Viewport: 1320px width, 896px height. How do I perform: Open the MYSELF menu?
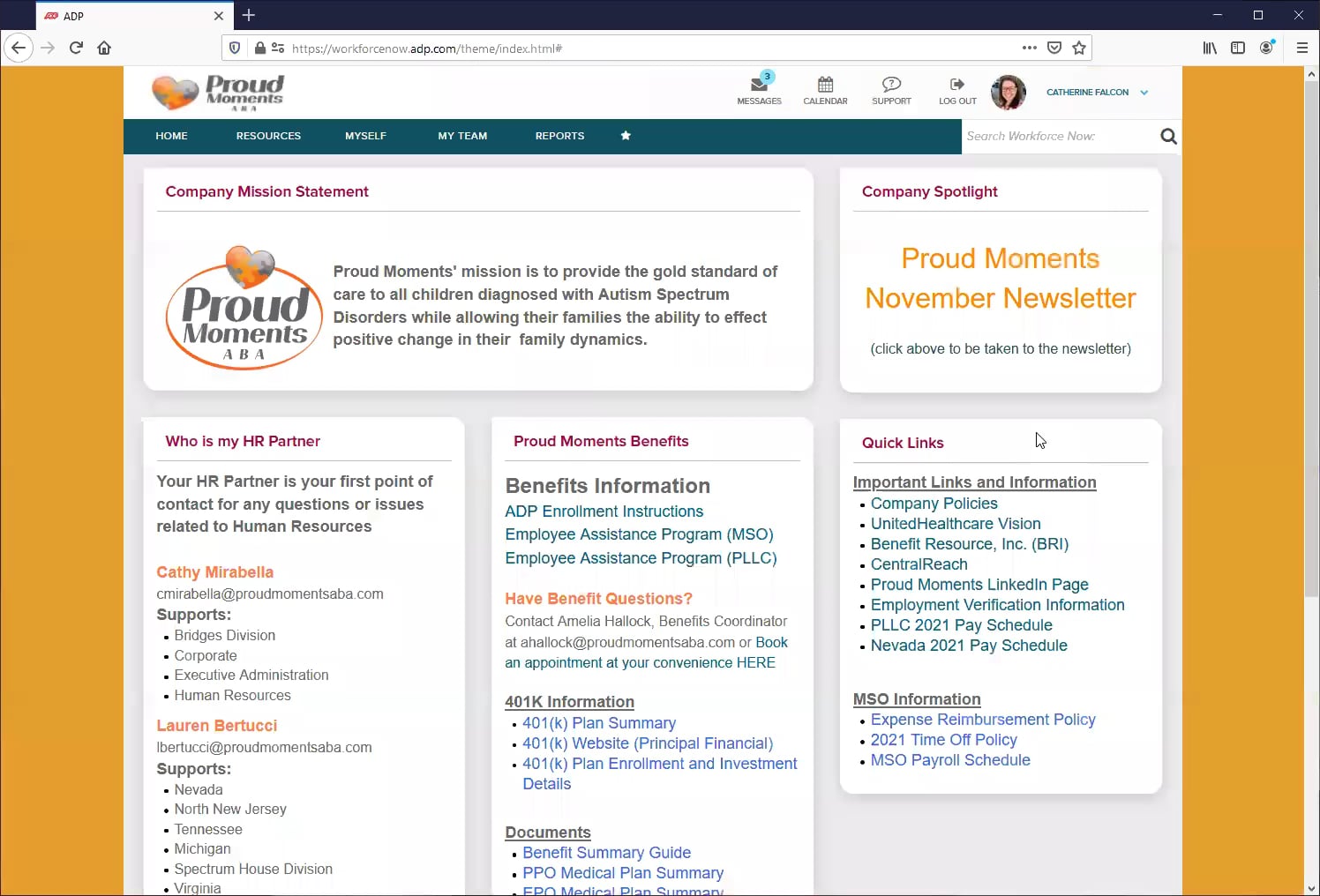tap(365, 136)
